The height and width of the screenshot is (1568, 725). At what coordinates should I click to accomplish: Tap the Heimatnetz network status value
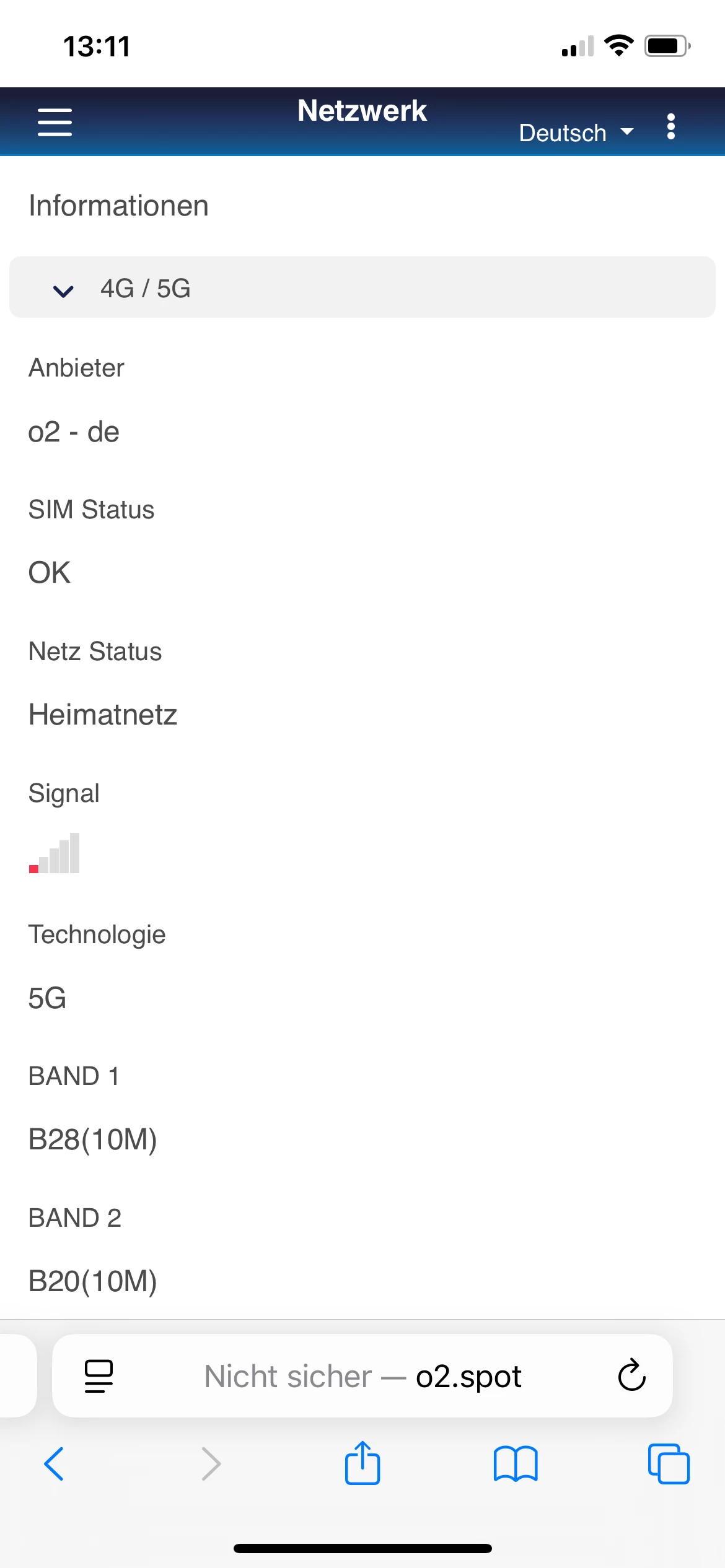[103, 715]
